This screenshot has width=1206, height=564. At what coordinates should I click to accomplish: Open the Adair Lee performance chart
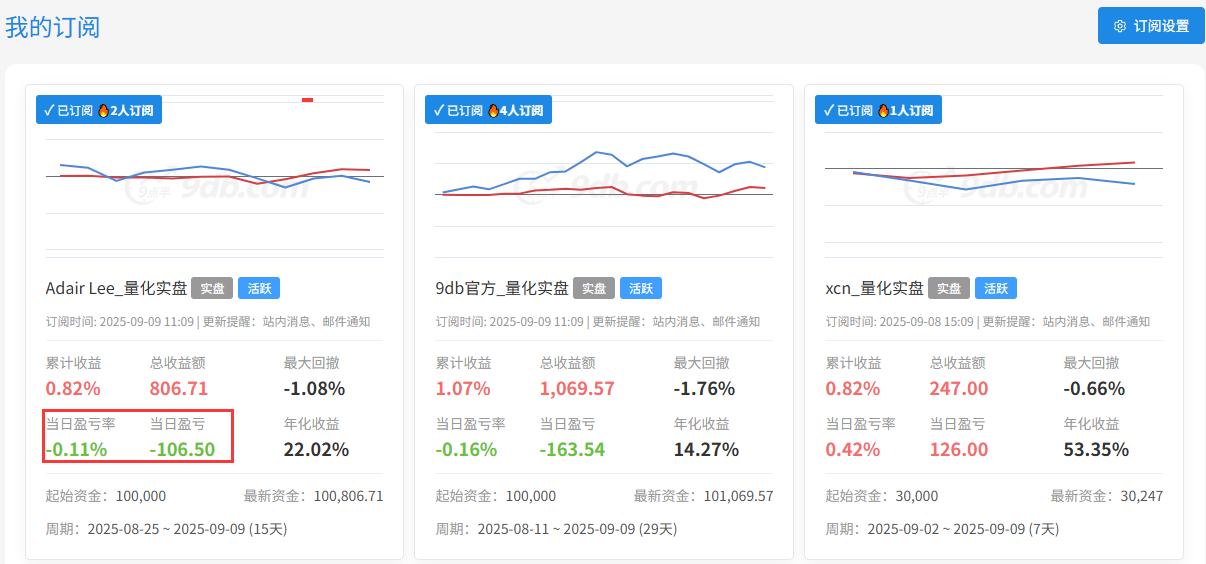[214, 185]
